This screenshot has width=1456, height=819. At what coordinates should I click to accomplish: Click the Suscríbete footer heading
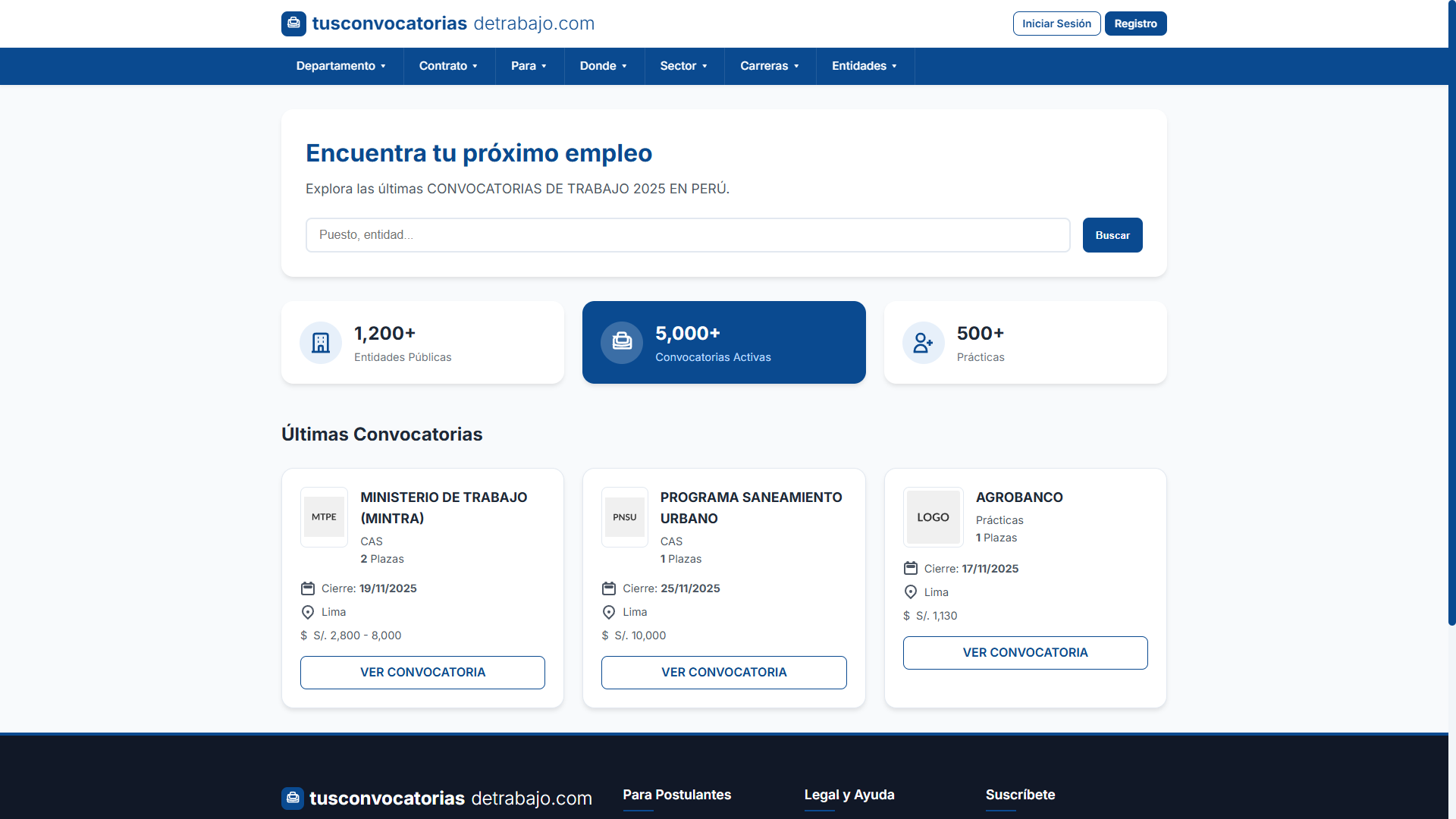[x=1020, y=795]
